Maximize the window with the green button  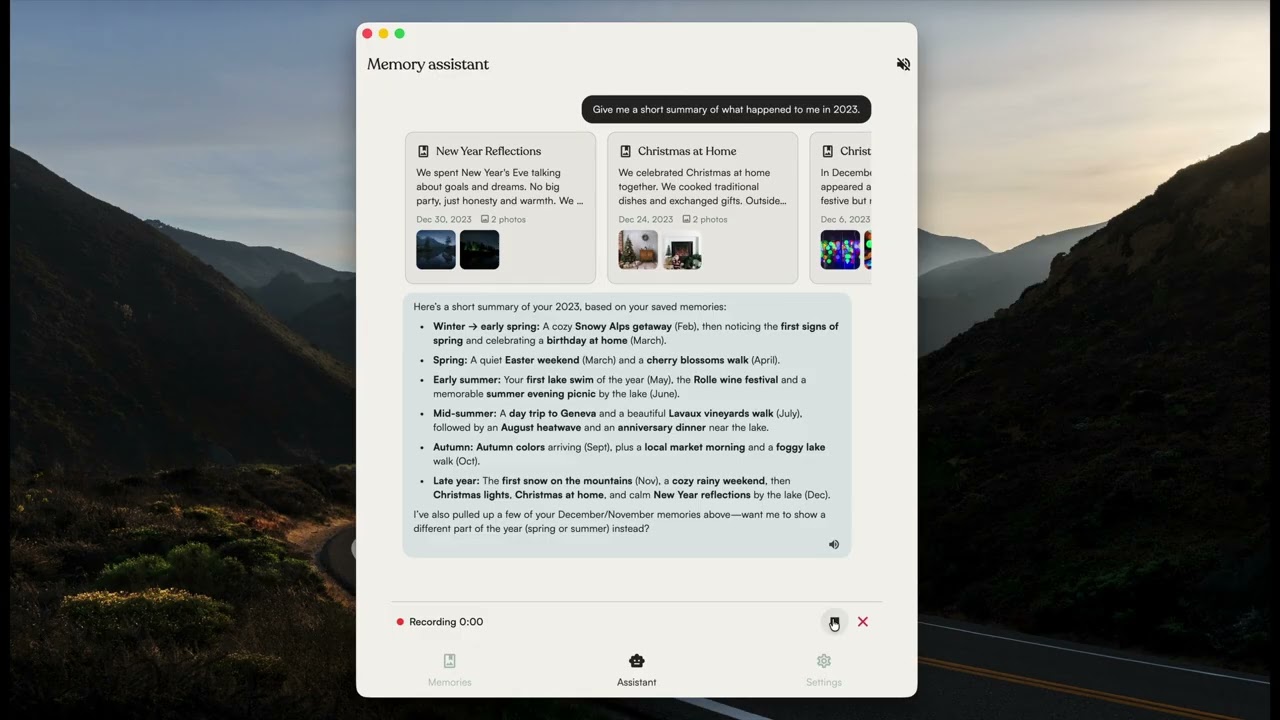click(399, 34)
